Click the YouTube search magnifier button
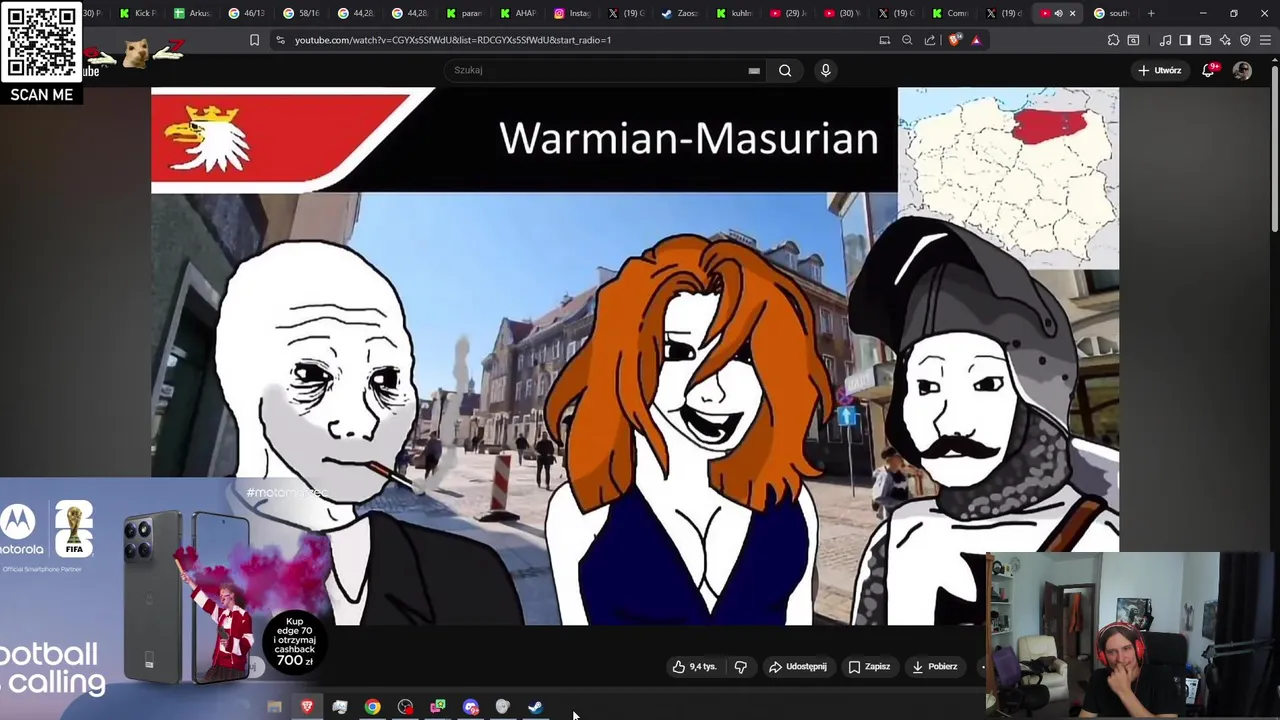Image resolution: width=1280 pixels, height=720 pixels. pos(785,70)
